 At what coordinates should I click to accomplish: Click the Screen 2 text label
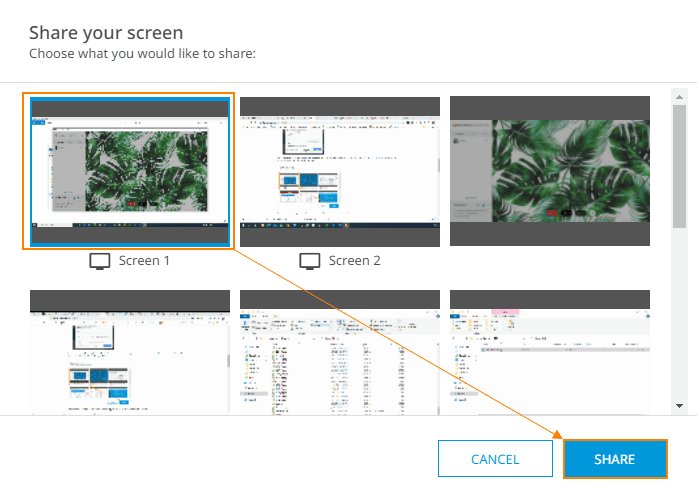[355, 261]
